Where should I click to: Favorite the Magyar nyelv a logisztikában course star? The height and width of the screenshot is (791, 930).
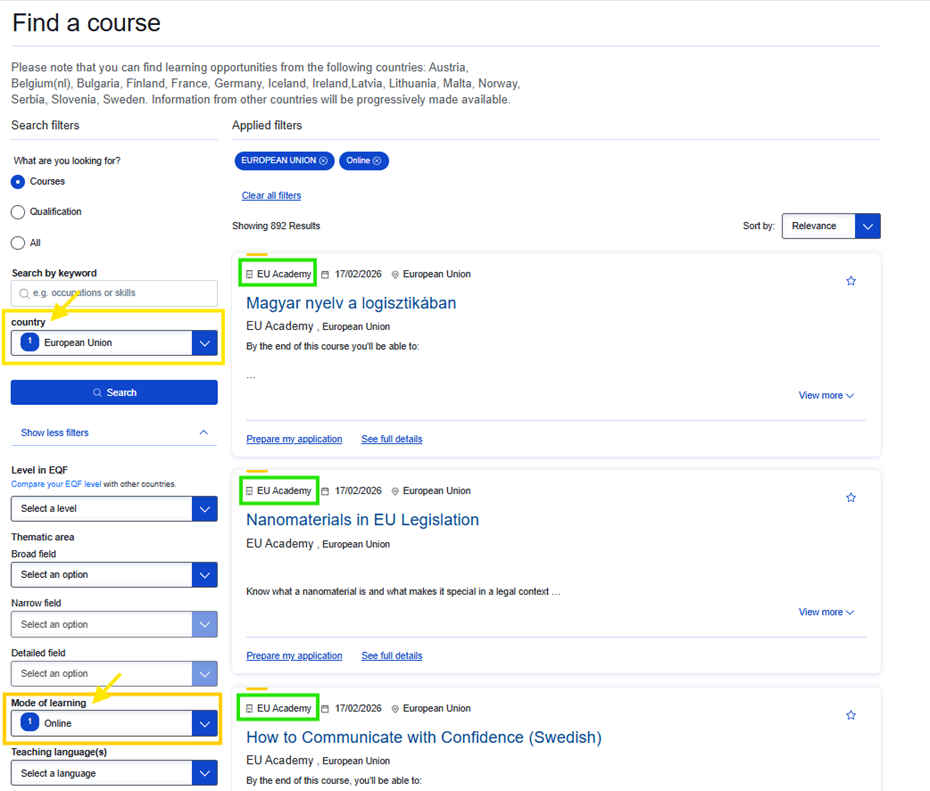(851, 281)
